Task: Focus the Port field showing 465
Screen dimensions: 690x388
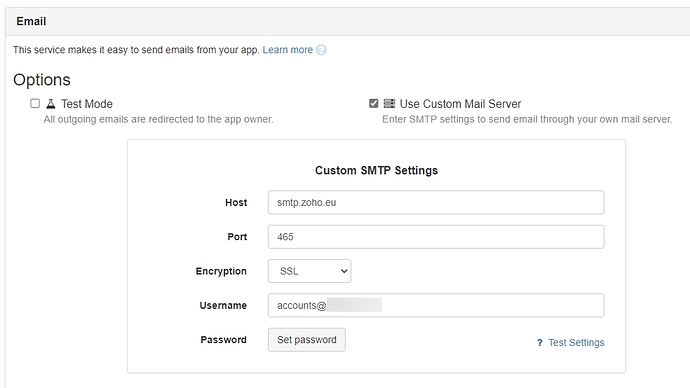Action: [x=436, y=237]
